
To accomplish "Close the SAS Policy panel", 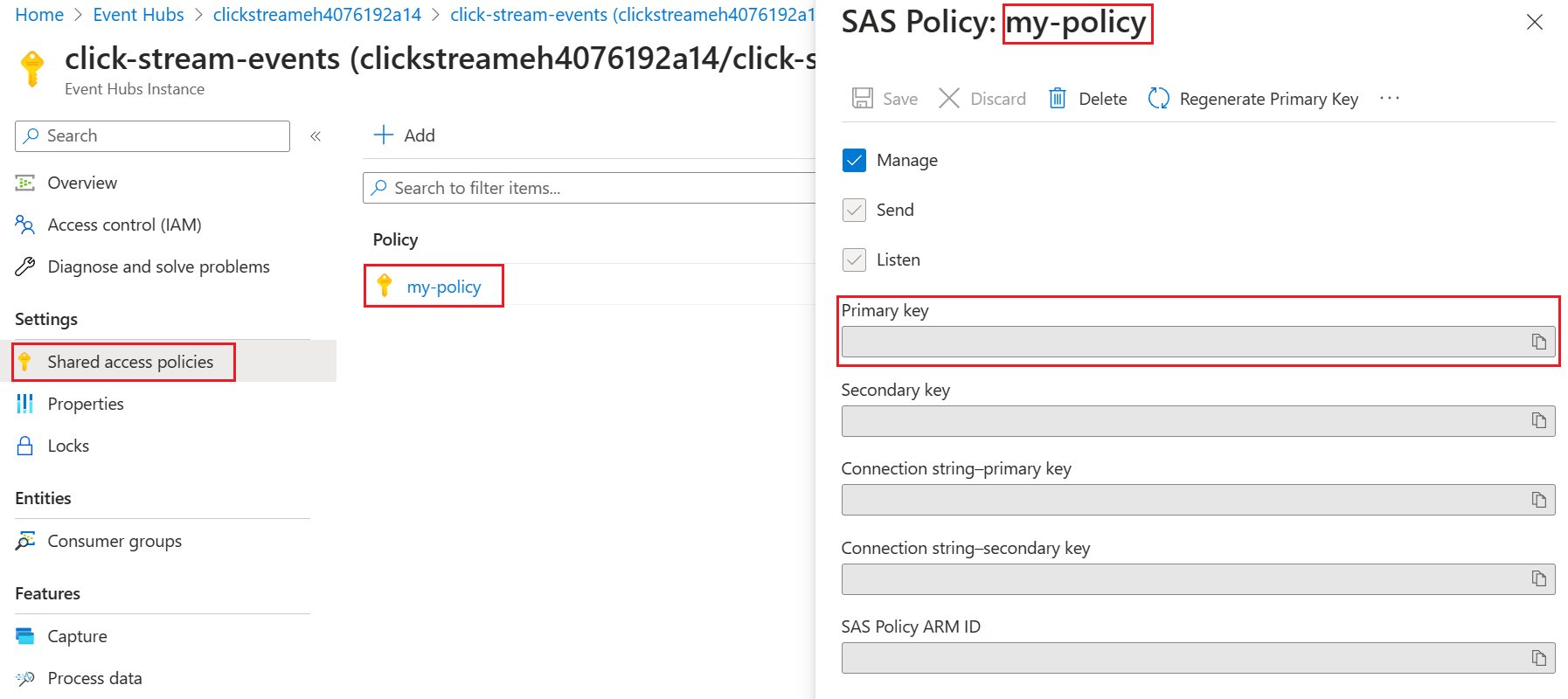I will pos(1534,23).
